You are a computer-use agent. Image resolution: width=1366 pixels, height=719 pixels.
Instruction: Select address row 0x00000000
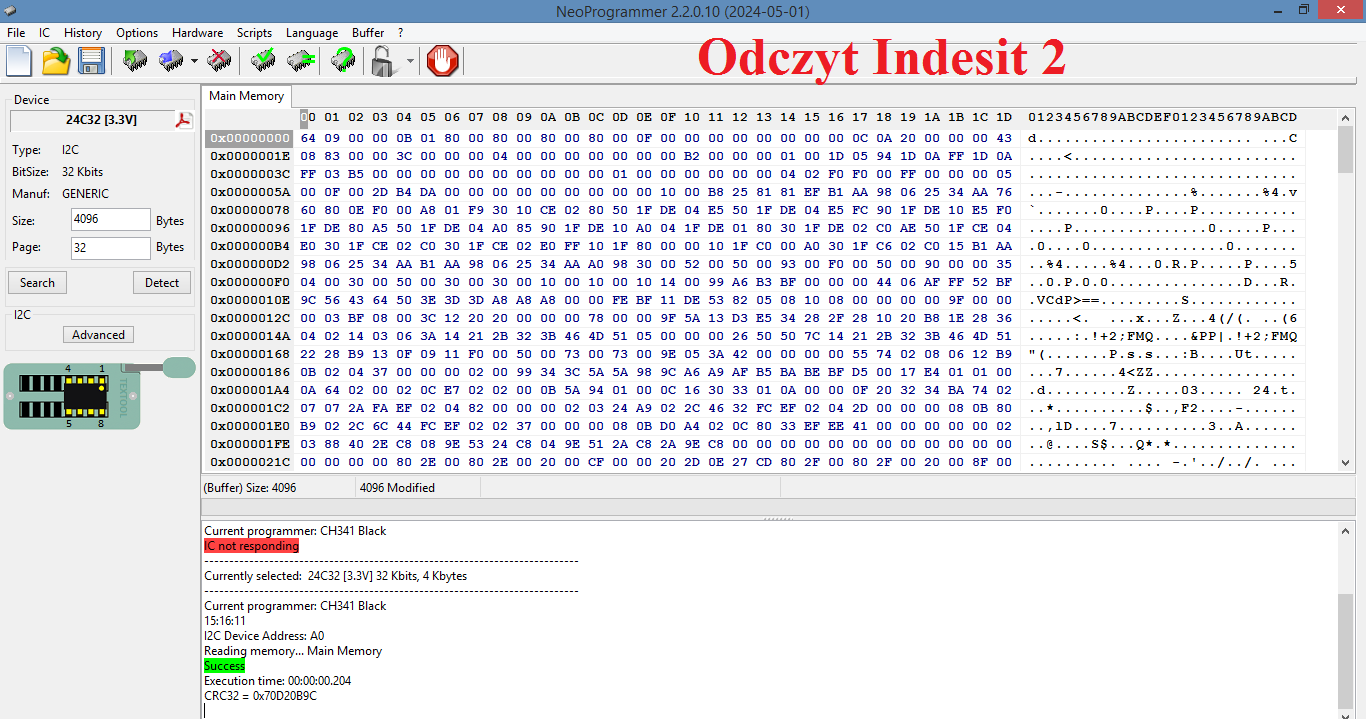tap(250, 138)
